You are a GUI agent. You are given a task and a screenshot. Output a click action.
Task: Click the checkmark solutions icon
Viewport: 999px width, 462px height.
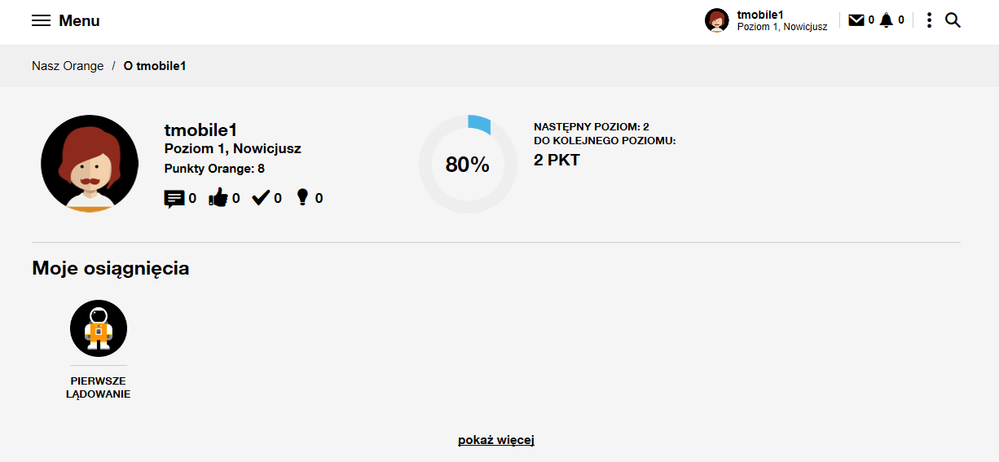click(261, 199)
